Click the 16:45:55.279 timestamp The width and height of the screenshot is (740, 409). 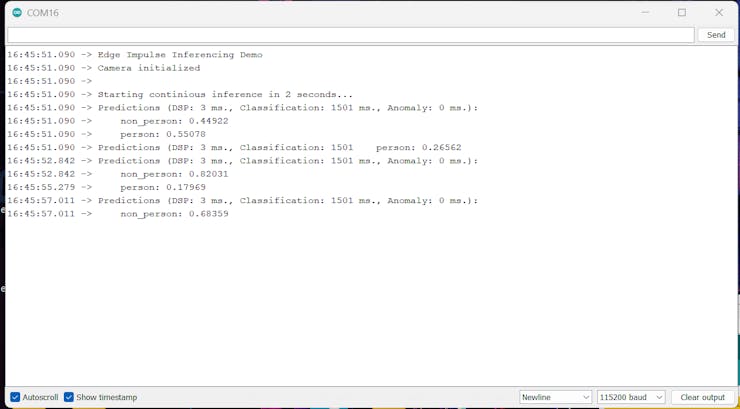click(x=41, y=187)
